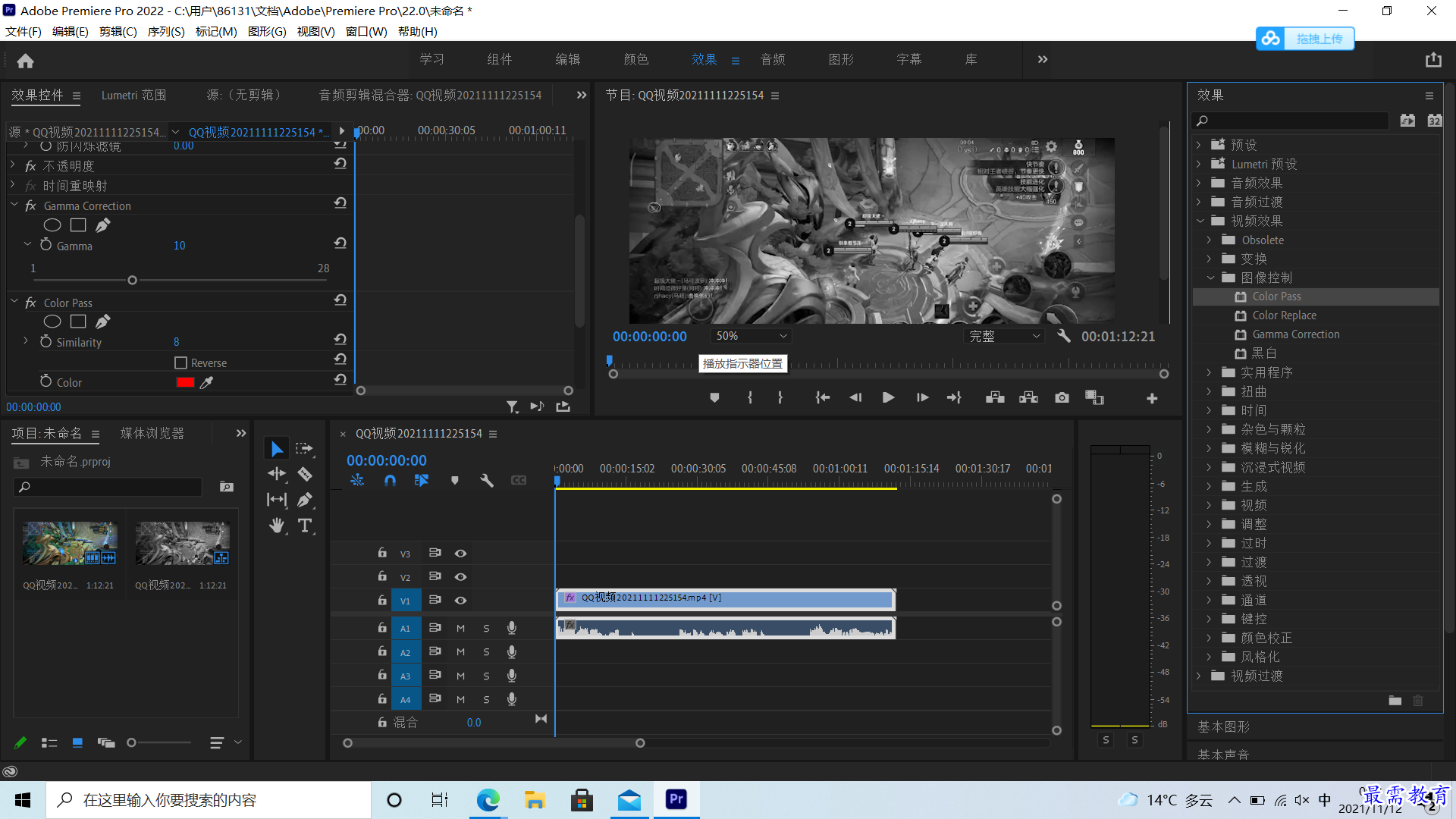Toggle snap in timeline

390,480
